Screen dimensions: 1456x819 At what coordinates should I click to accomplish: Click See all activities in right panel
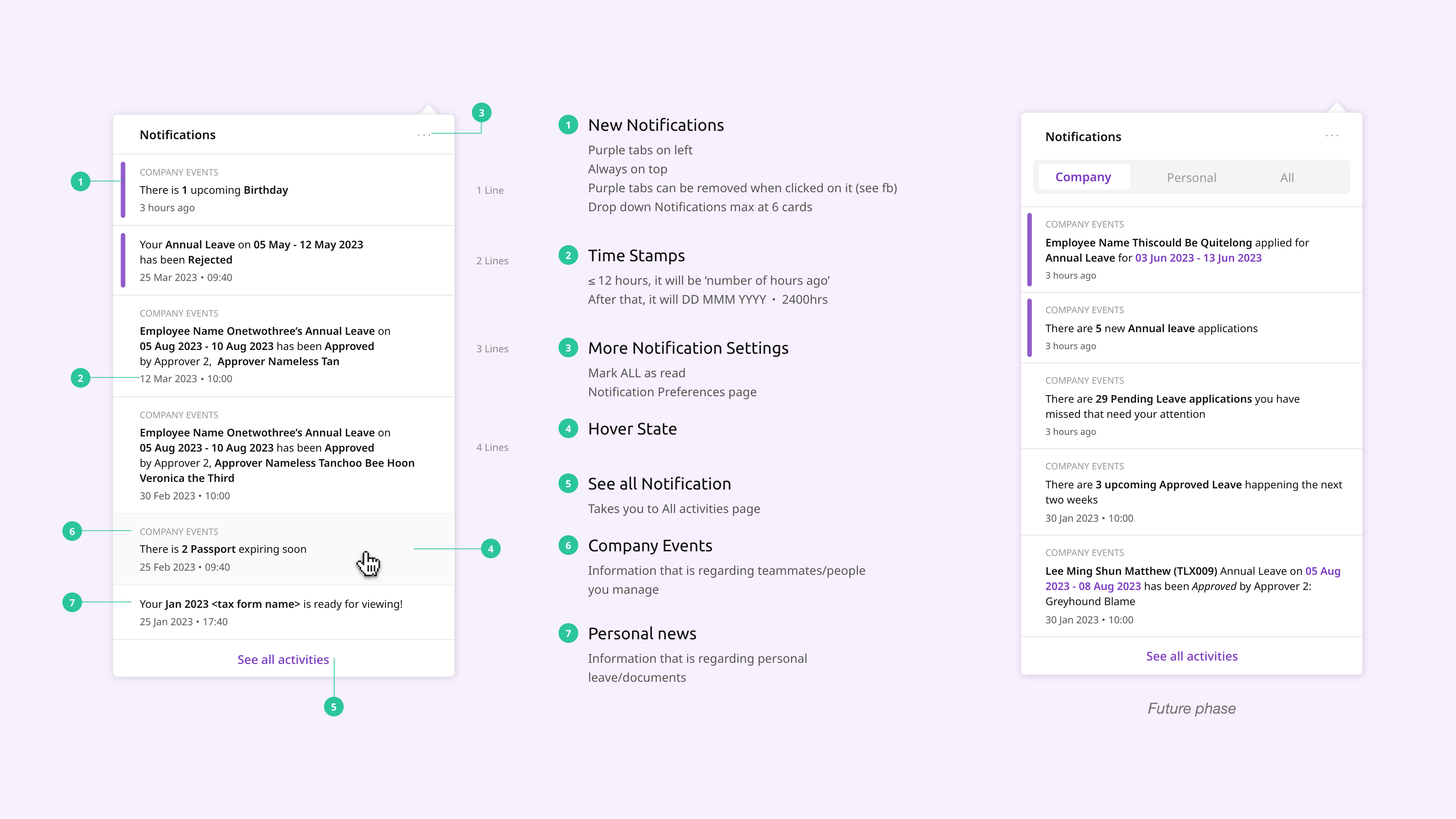(1191, 656)
